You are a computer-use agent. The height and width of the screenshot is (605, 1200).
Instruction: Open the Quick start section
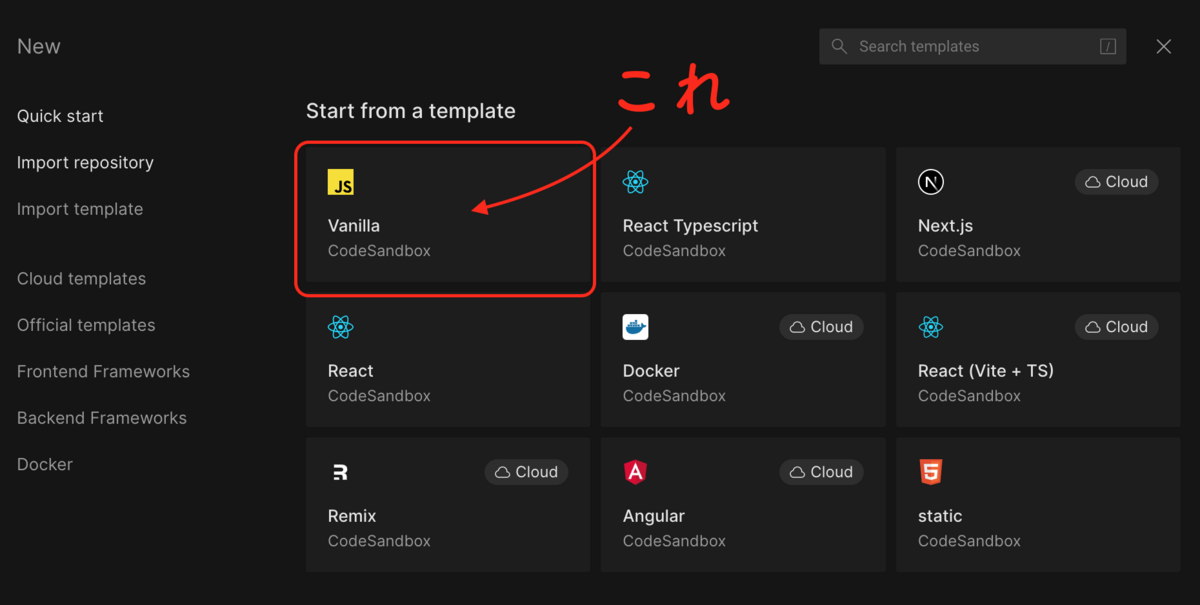(x=59, y=115)
